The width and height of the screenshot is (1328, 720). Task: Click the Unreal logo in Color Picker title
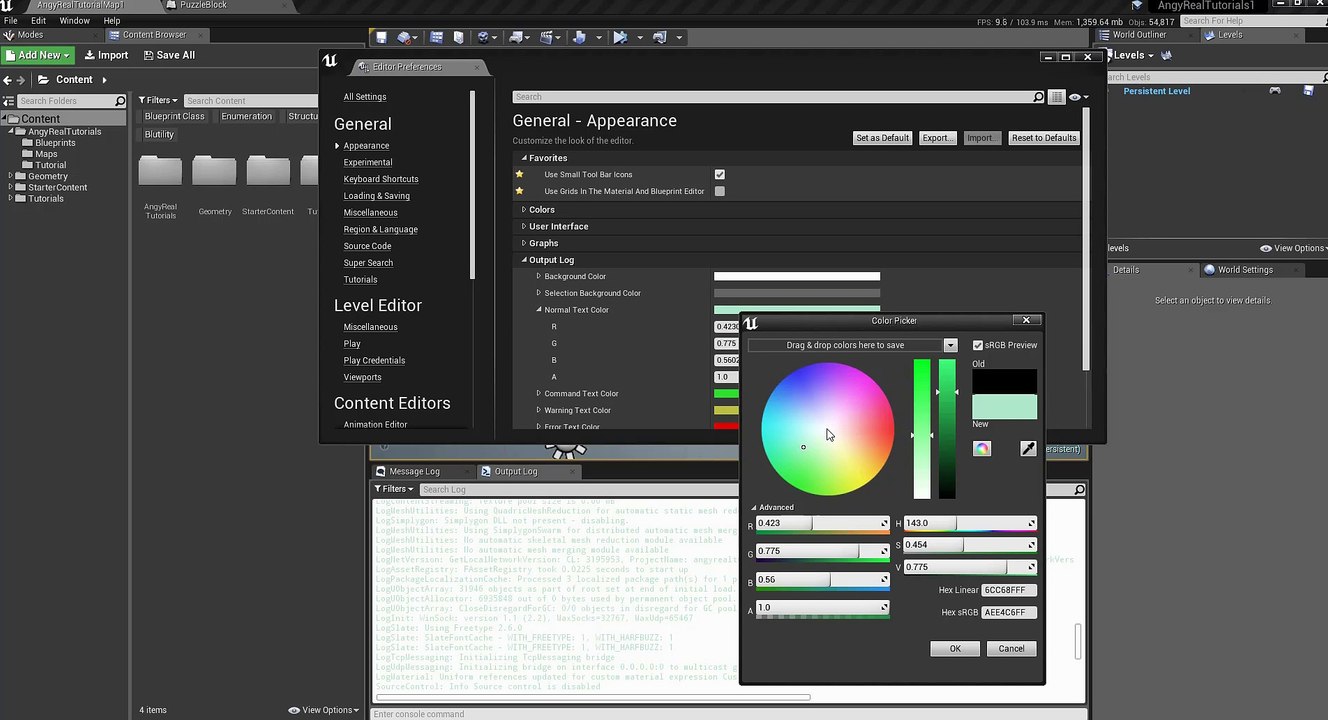(x=751, y=321)
